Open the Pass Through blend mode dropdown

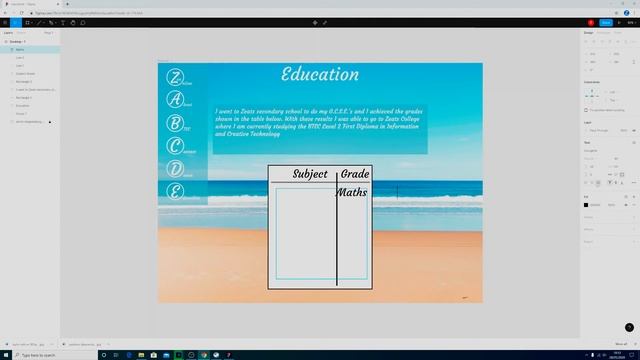click(599, 131)
